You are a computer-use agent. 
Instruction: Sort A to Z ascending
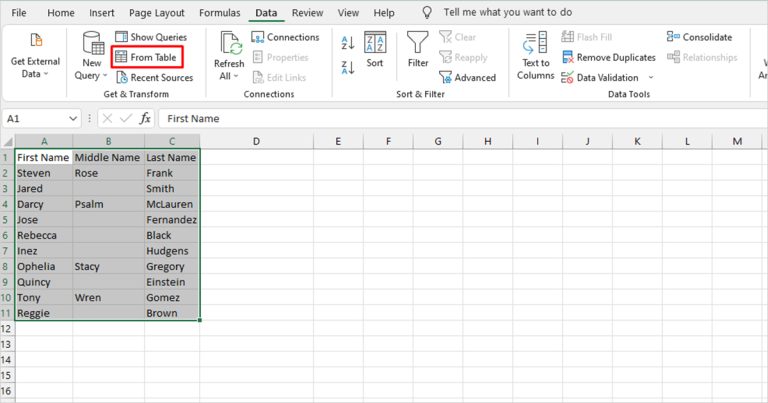point(347,43)
